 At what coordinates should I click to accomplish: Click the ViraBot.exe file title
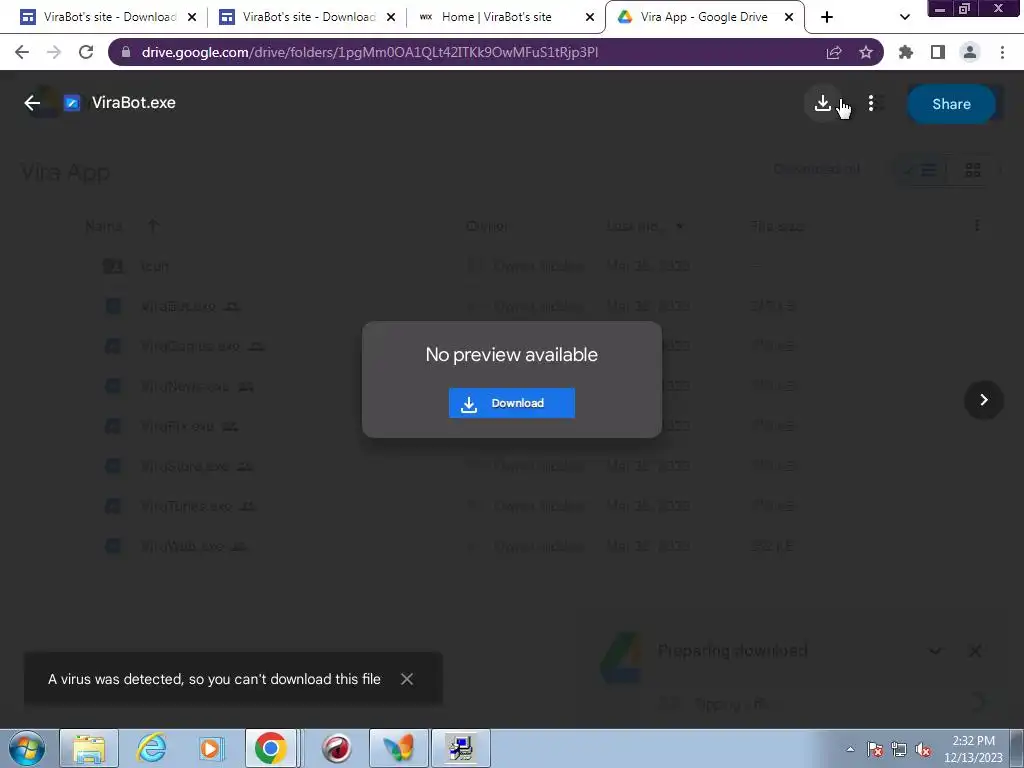134,103
